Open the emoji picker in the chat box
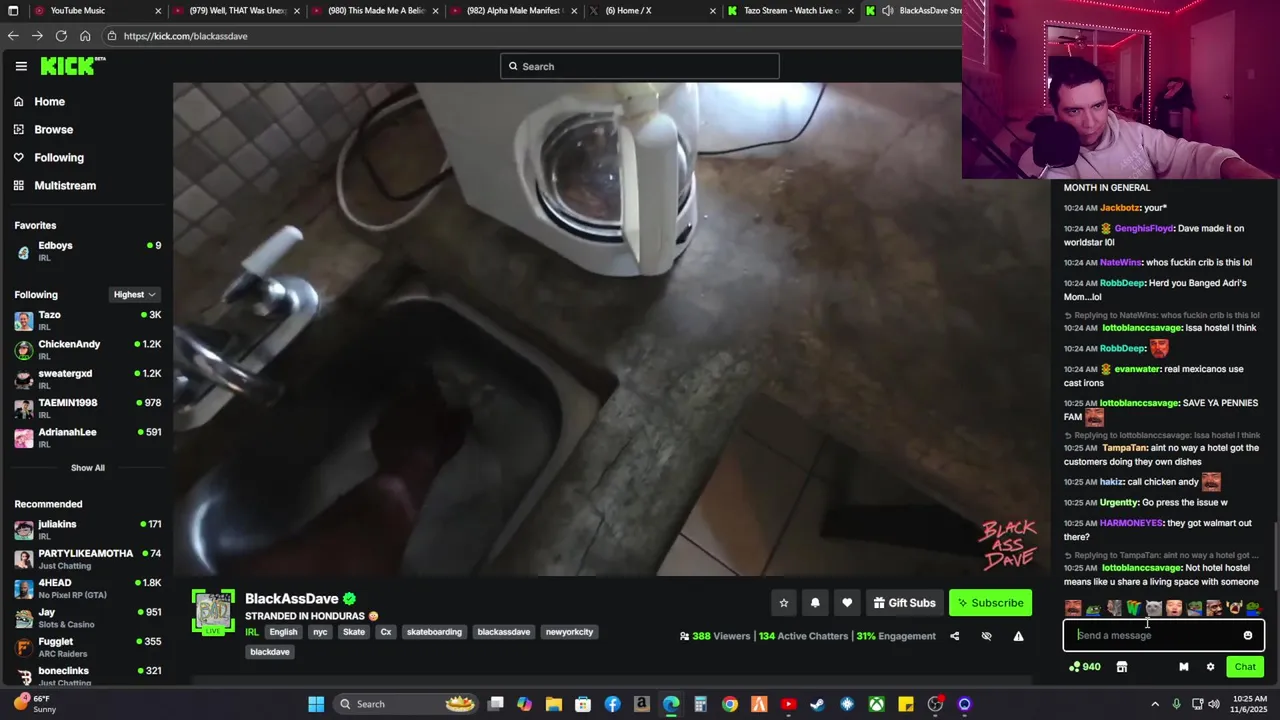This screenshot has width=1280, height=720. (1248, 635)
